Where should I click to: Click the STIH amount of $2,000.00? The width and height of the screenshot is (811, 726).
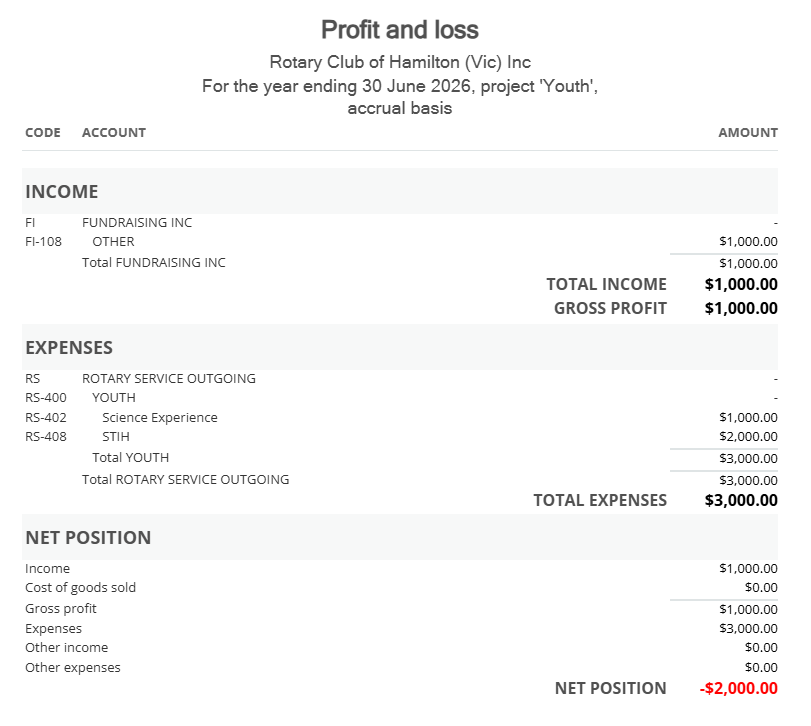coord(748,436)
